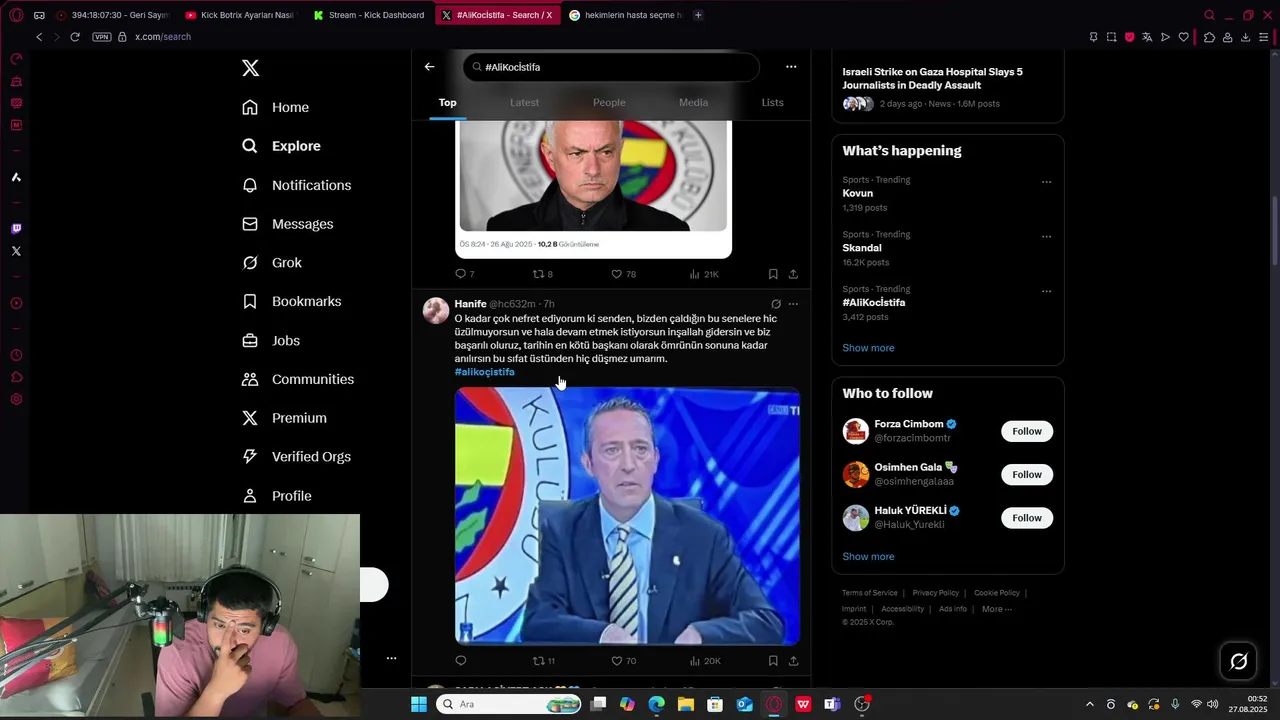
Task: Click the back arrow beside the search box
Action: point(429,67)
